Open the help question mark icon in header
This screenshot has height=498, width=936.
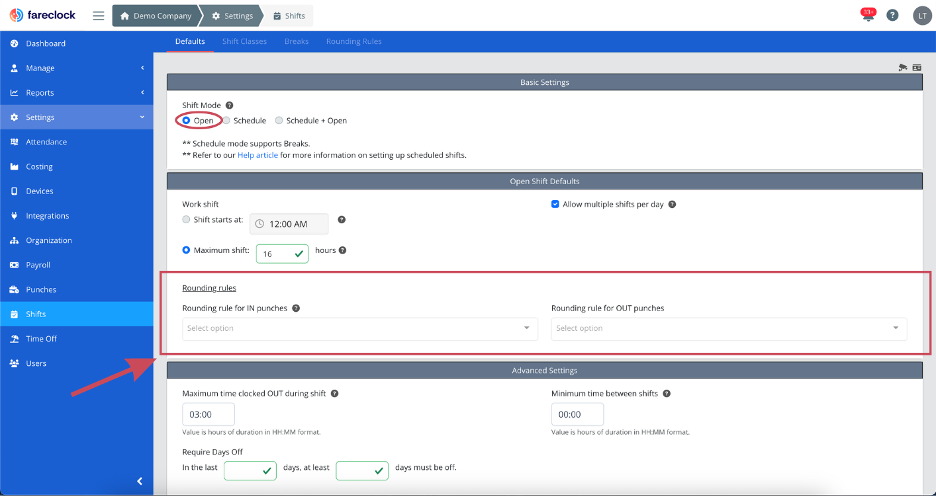coord(892,16)
